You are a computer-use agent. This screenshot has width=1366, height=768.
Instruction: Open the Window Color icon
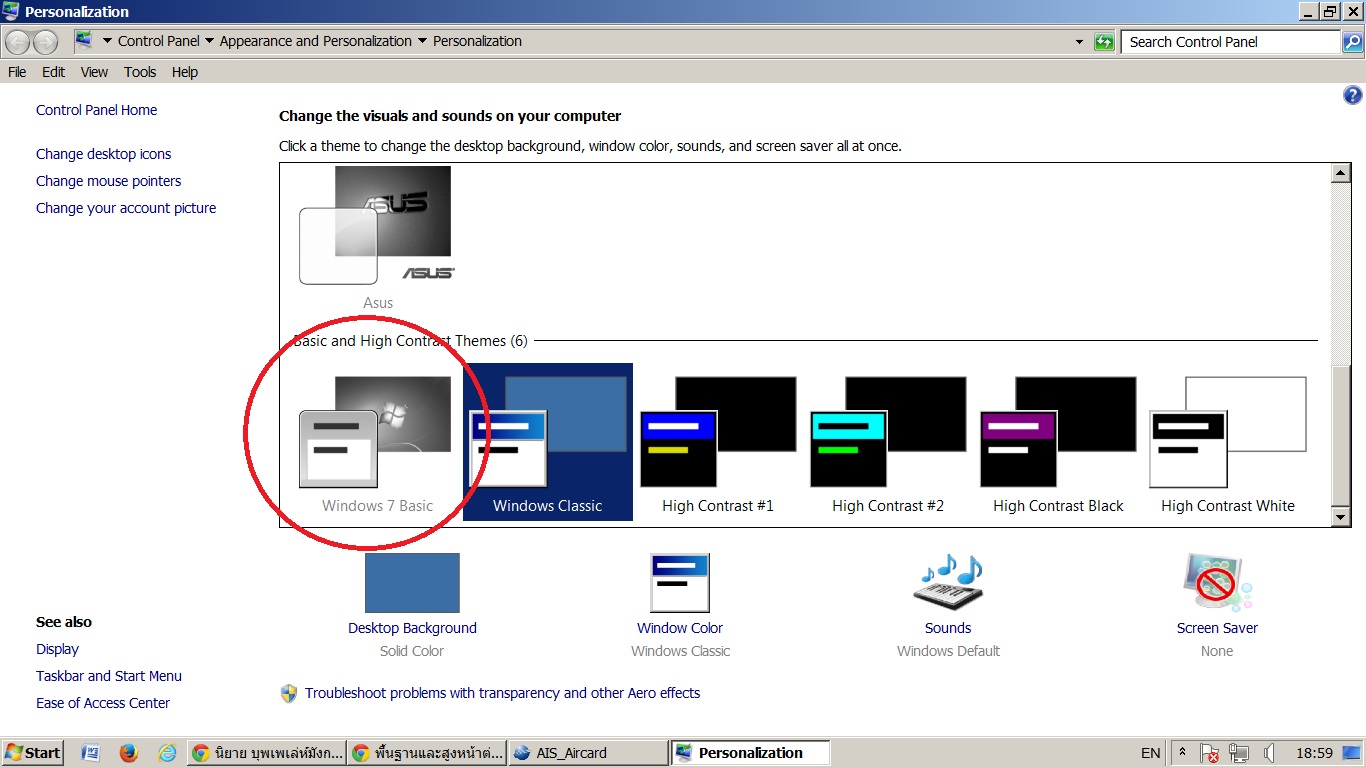pyautogui.click(x=680, y=583)
